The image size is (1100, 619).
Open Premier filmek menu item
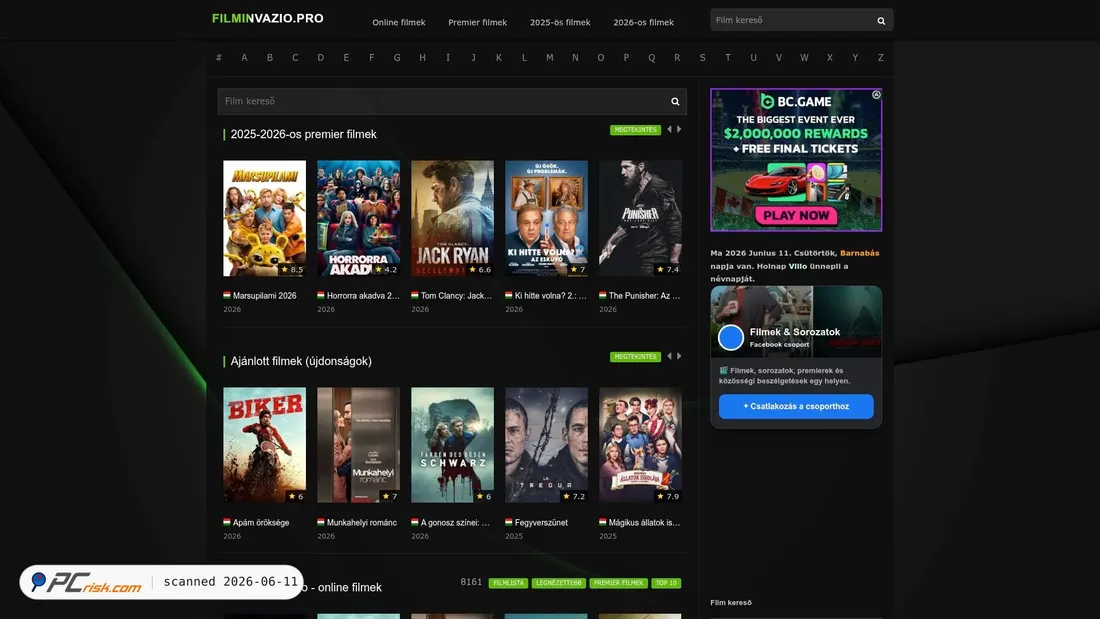coord(477,22)
